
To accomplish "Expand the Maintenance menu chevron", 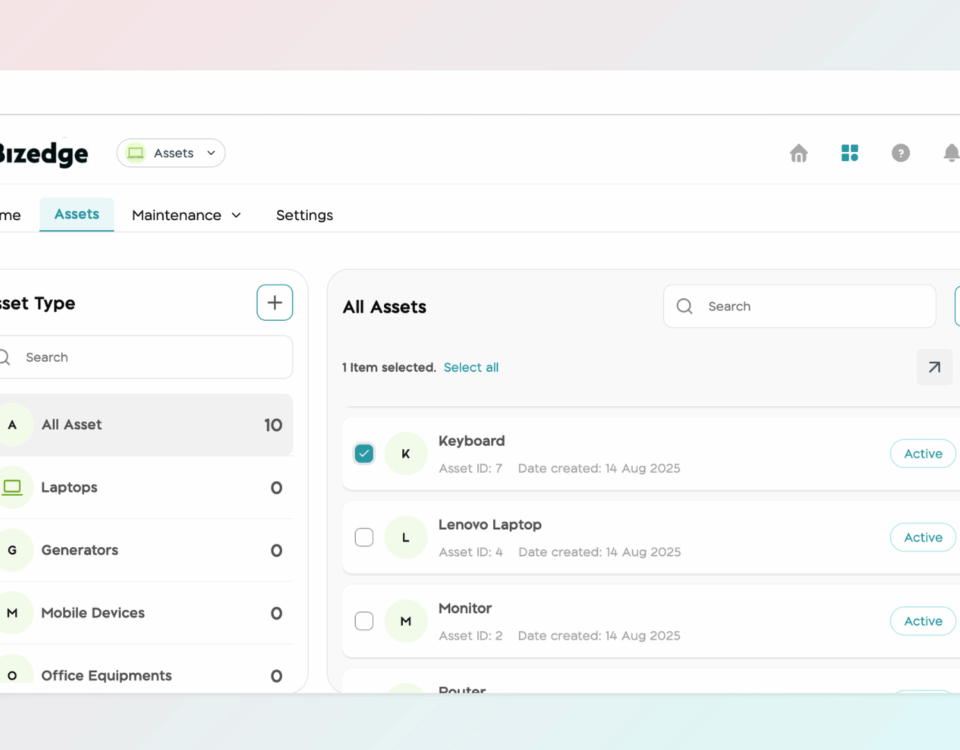I will pyautogui.click(x=236, y=215).
